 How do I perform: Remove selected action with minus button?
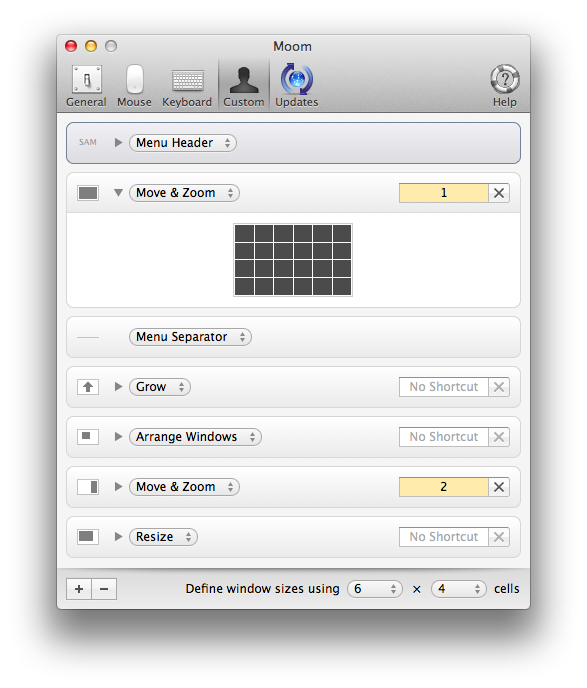click(x=104, y=589)
